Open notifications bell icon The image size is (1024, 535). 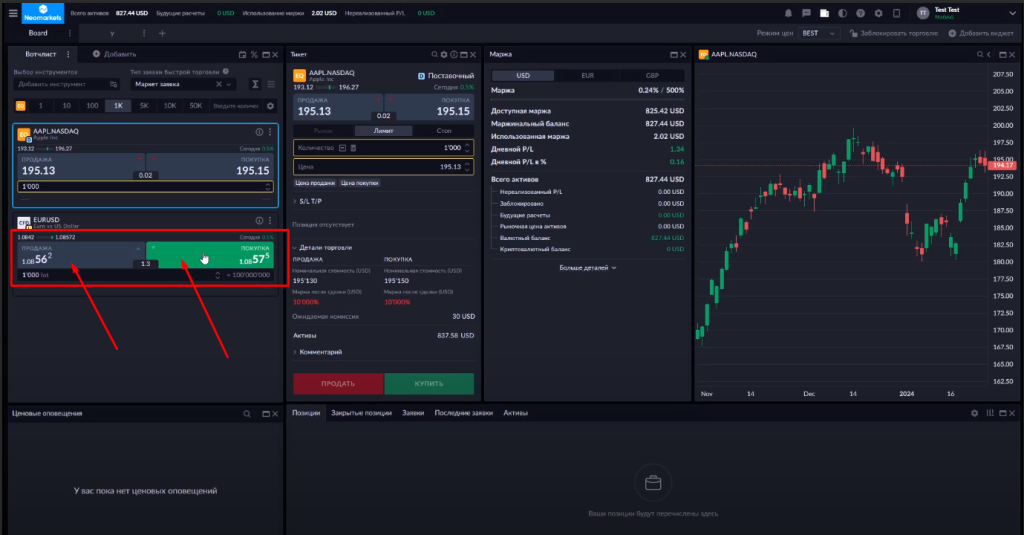[788, 13]
